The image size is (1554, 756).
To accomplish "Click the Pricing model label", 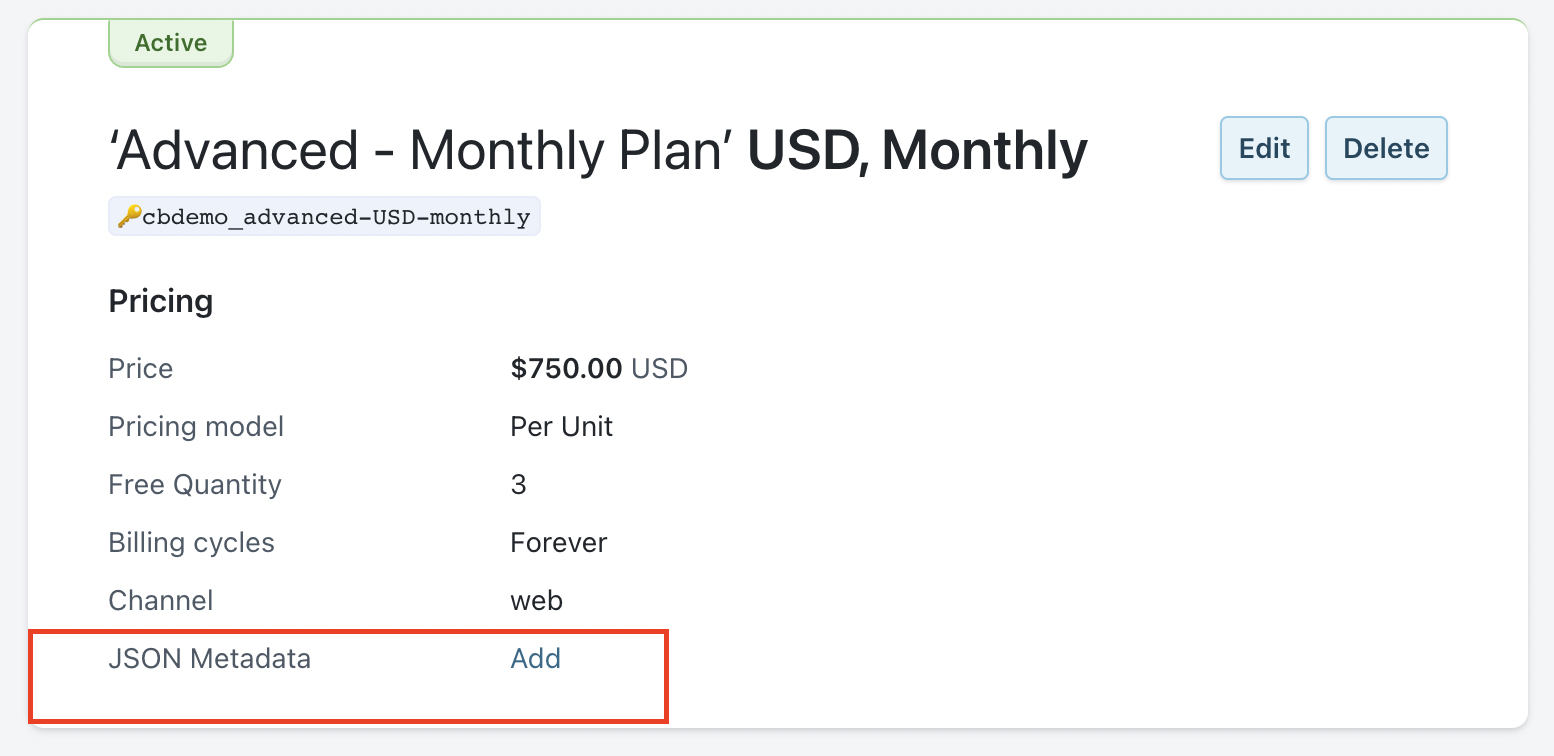I will pyautogui.click(x=196, y=427).
